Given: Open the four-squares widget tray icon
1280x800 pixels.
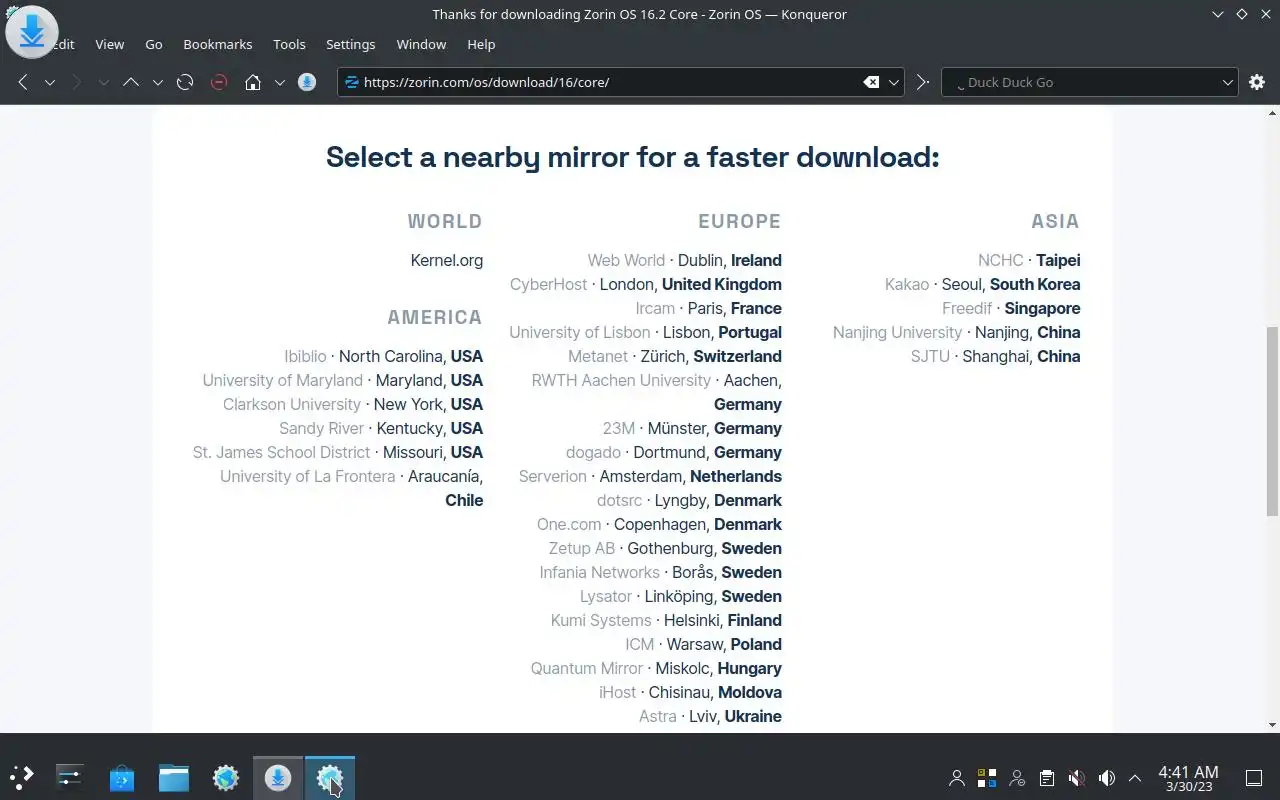Looking at the screenshot, I should click(x=987, y=777).
